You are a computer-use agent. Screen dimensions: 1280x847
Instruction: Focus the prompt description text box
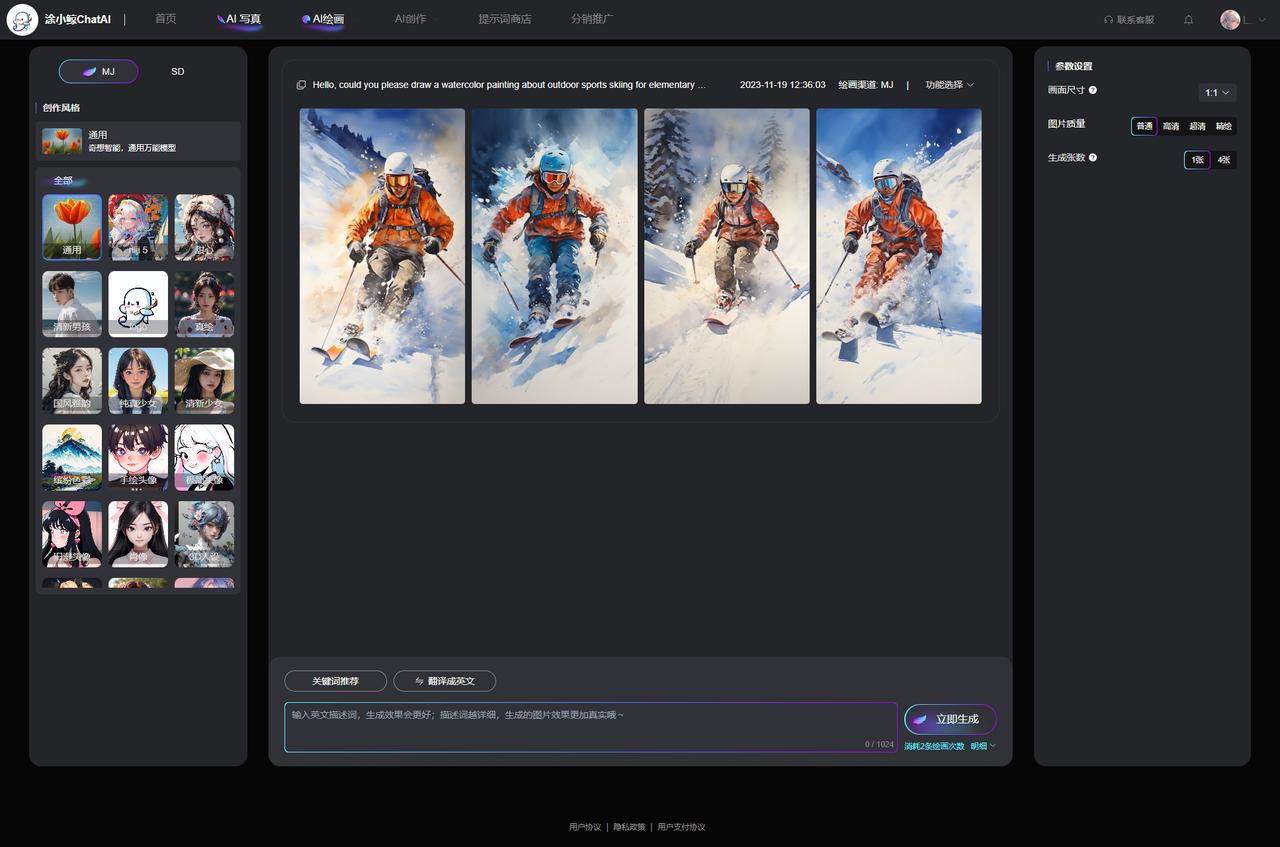(590, 727)
